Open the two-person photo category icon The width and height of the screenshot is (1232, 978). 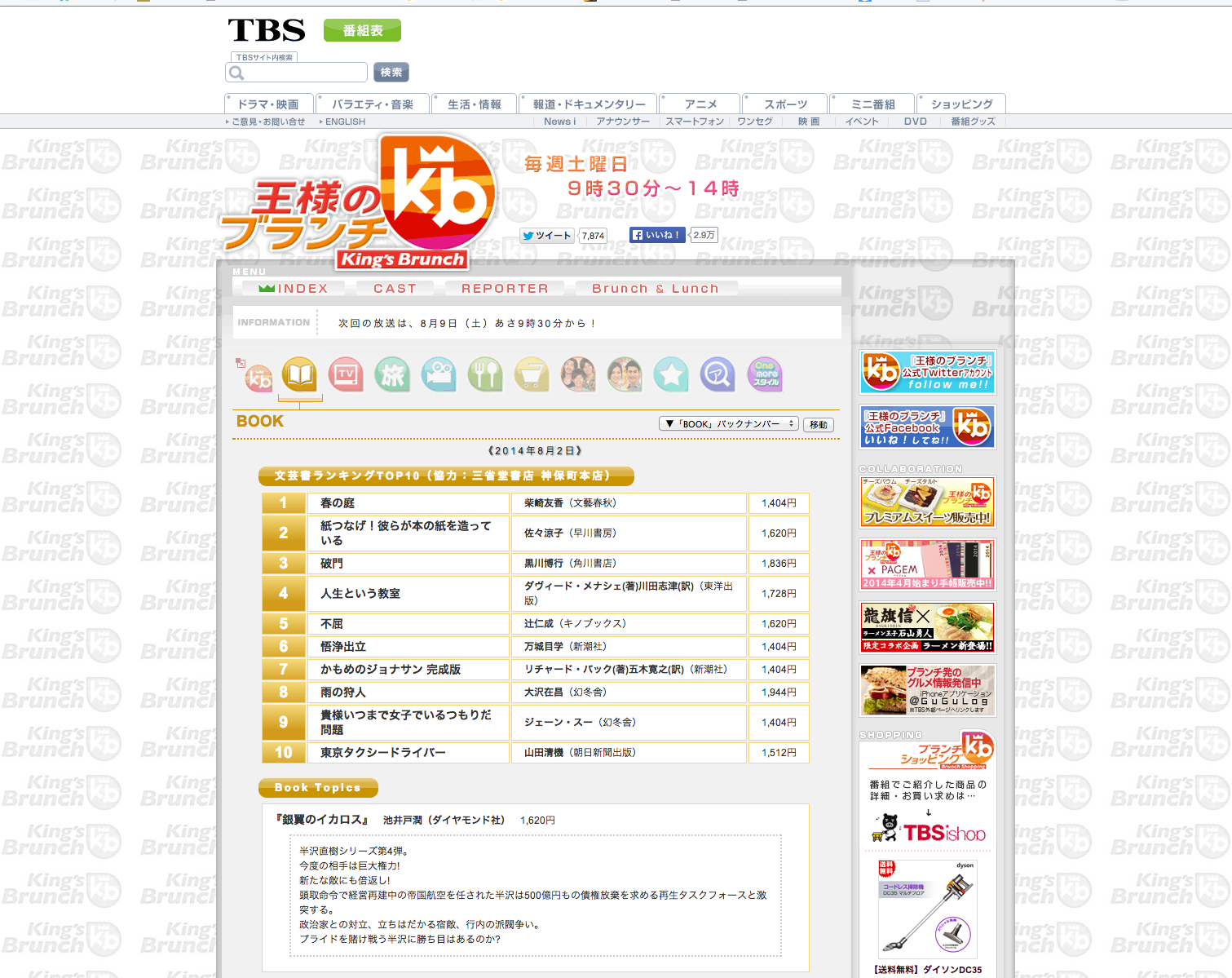click(625, 374)
